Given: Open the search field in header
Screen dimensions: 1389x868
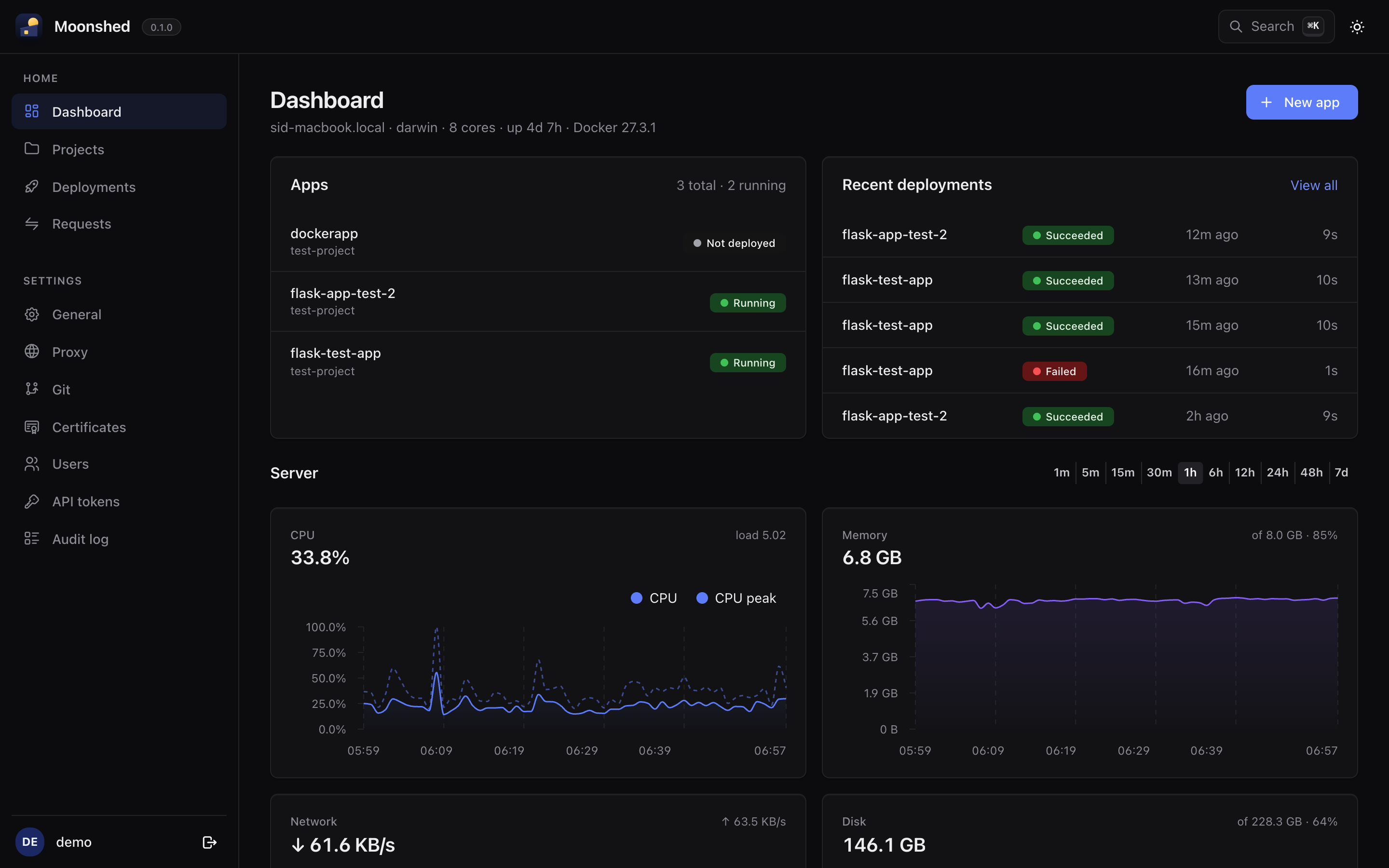Looking at the screenshot, I should click(x=1276, y=27).
